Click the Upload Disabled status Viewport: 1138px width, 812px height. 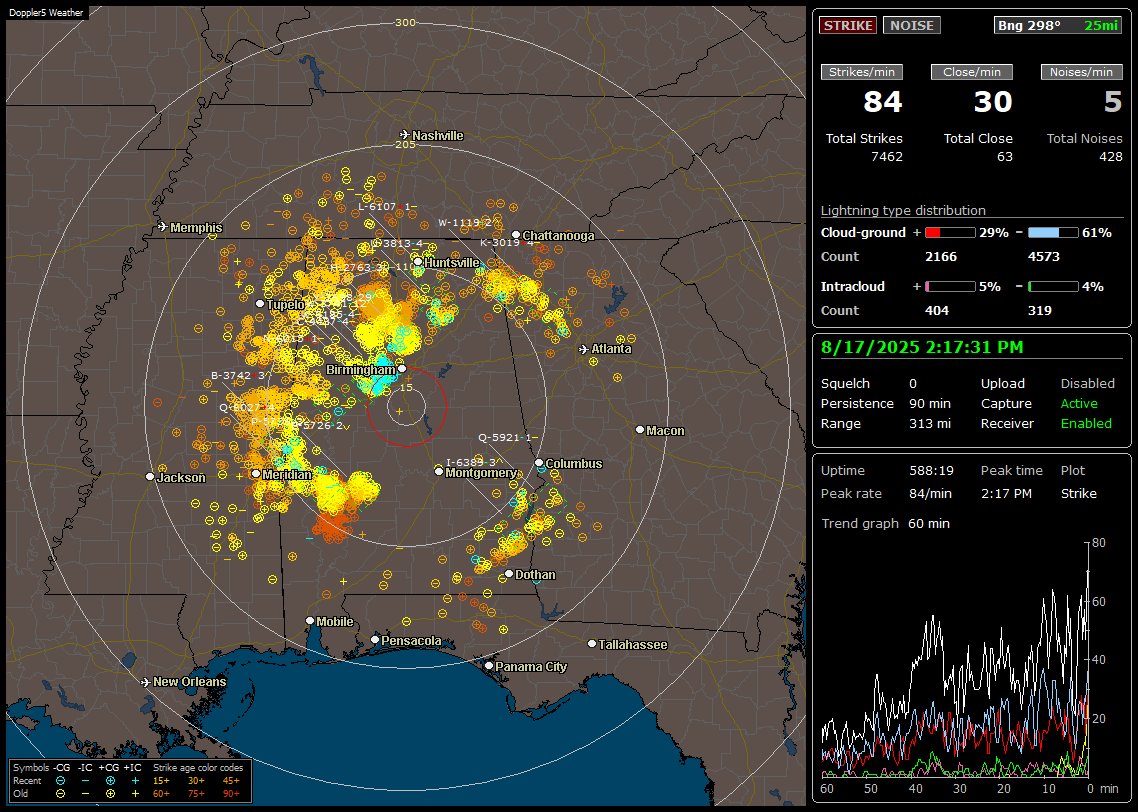1087,384
